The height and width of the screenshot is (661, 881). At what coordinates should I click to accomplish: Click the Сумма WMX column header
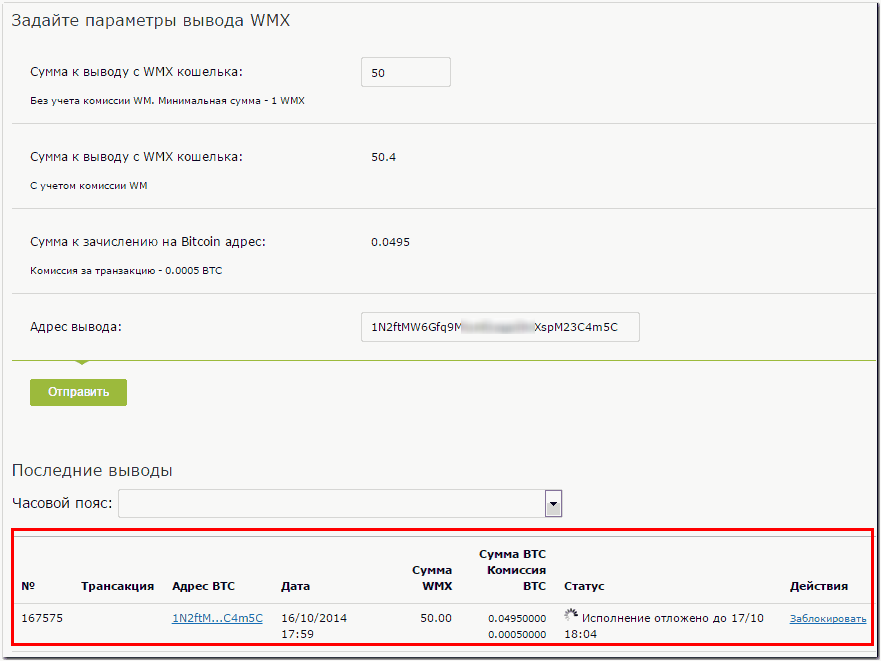coord(432,578)
